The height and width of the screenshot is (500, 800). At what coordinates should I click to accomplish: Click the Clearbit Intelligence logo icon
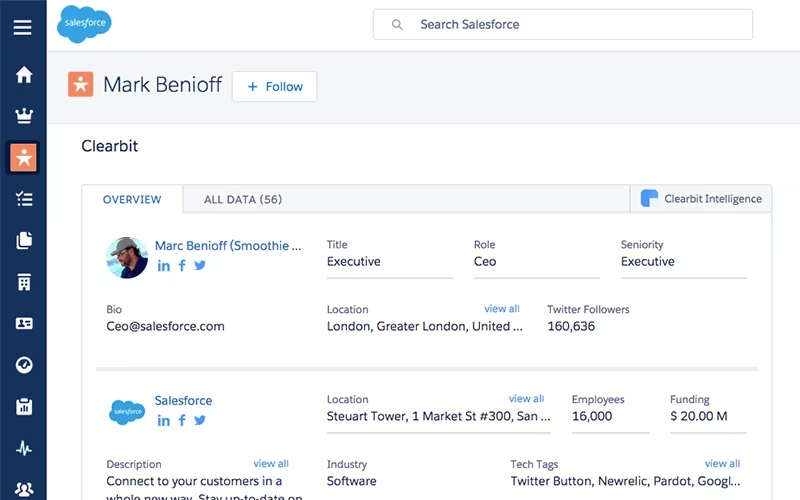pos(649,198)
